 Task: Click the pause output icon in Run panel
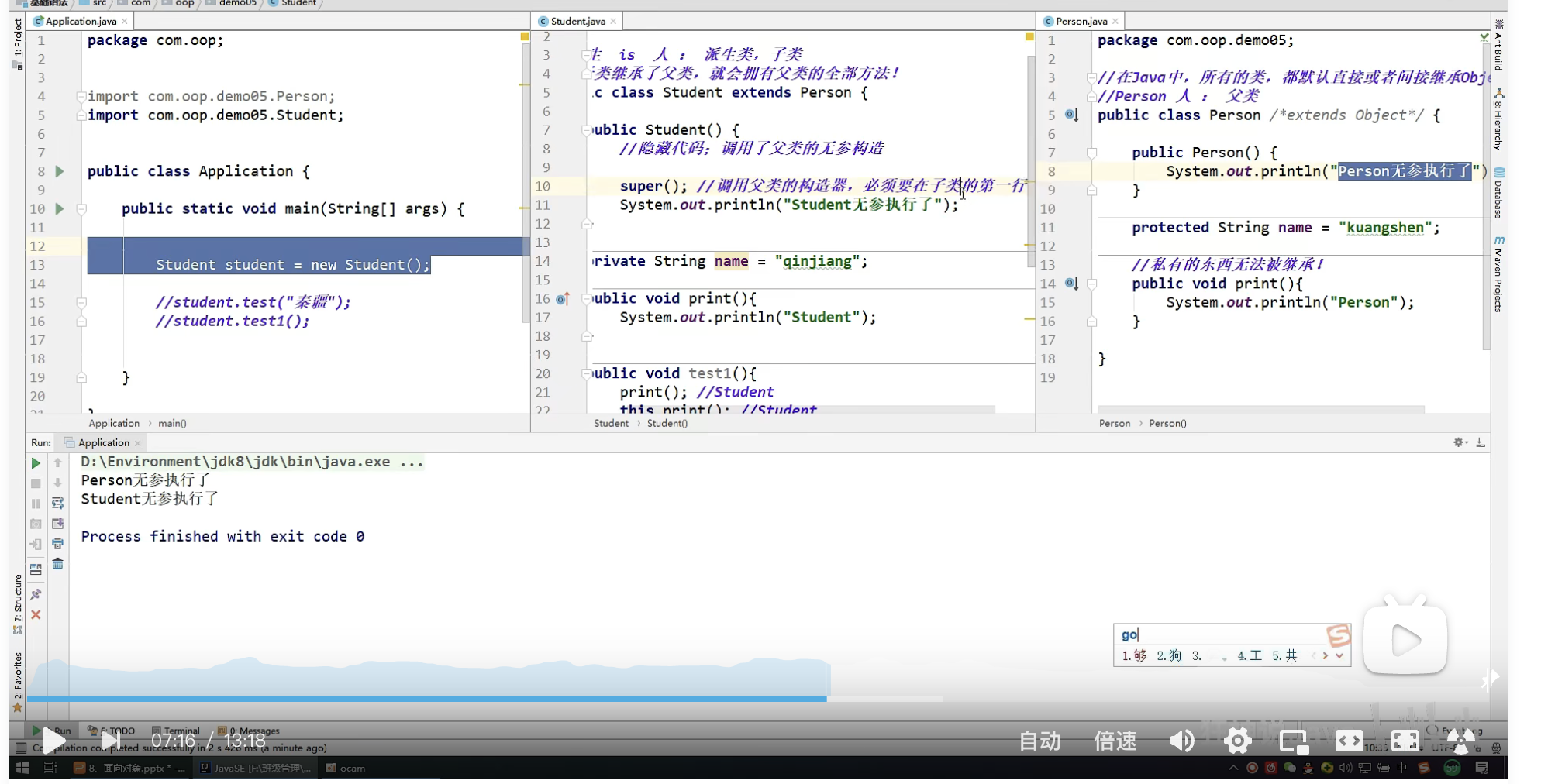coord(36,504)
